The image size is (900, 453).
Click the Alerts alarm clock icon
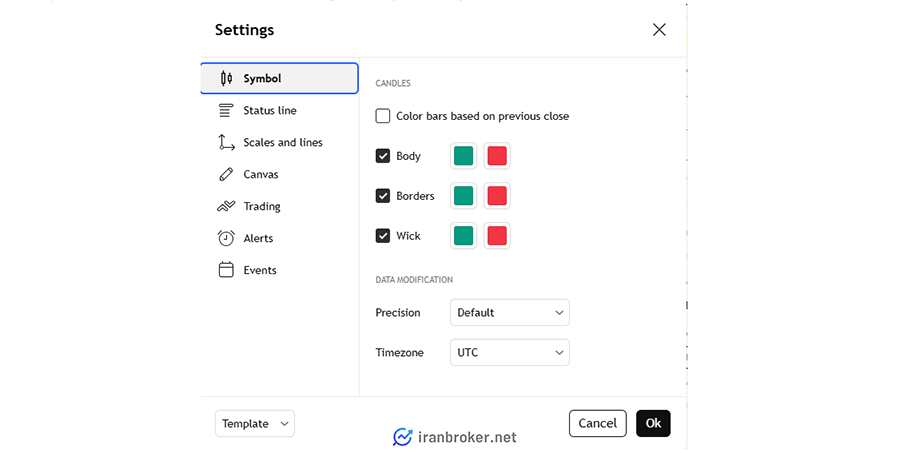[x=226, y=238]
